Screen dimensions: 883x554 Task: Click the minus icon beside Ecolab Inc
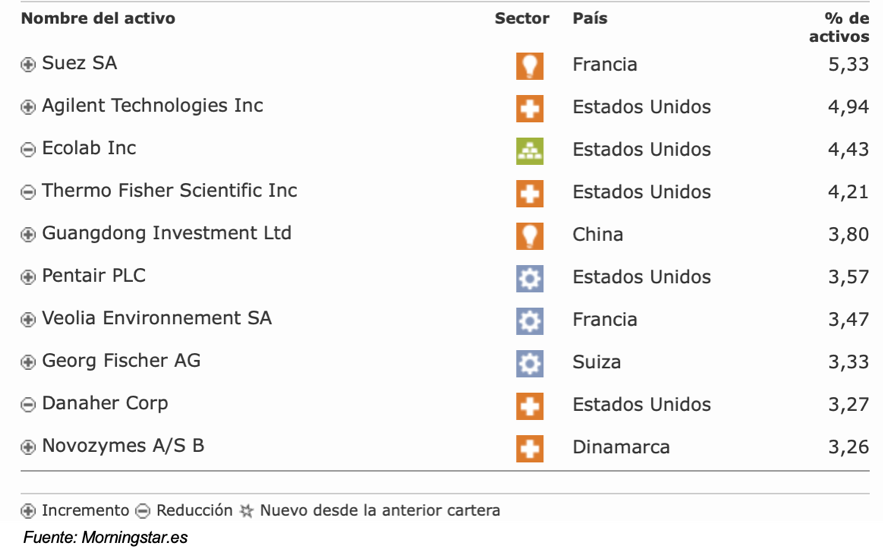(28, 150)
